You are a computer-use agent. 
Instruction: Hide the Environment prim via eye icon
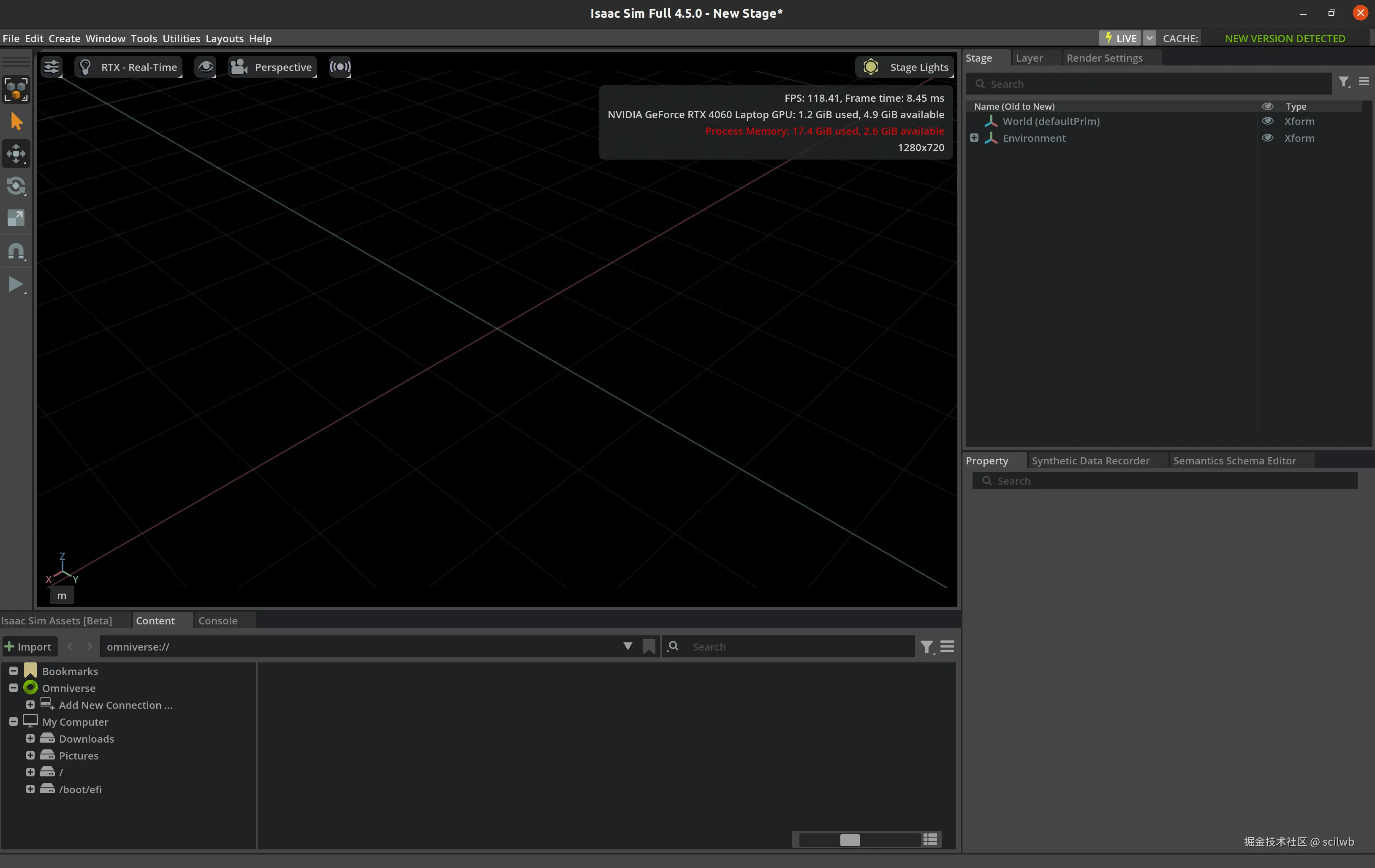point(1267,138)
